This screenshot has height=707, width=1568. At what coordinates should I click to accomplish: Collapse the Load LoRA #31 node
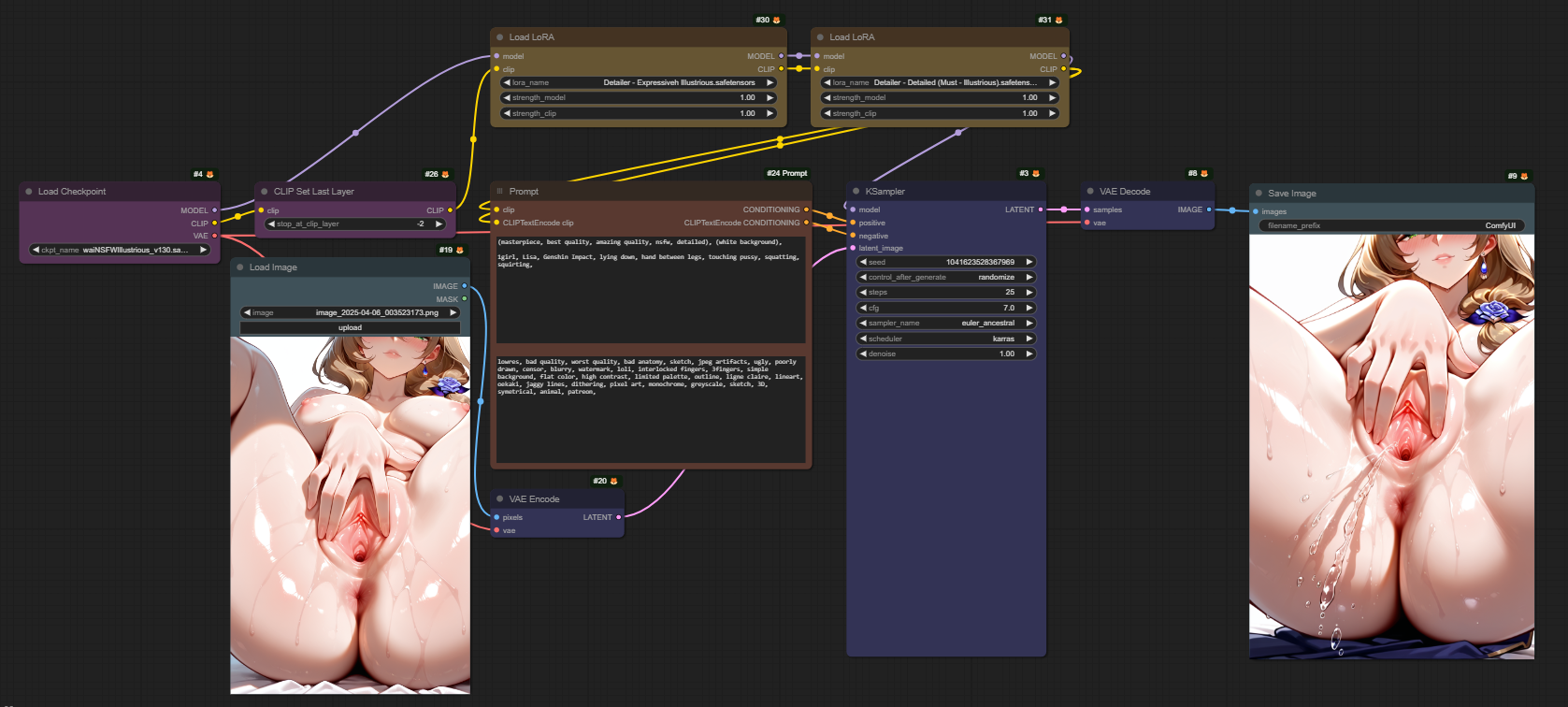pos(820,37)
